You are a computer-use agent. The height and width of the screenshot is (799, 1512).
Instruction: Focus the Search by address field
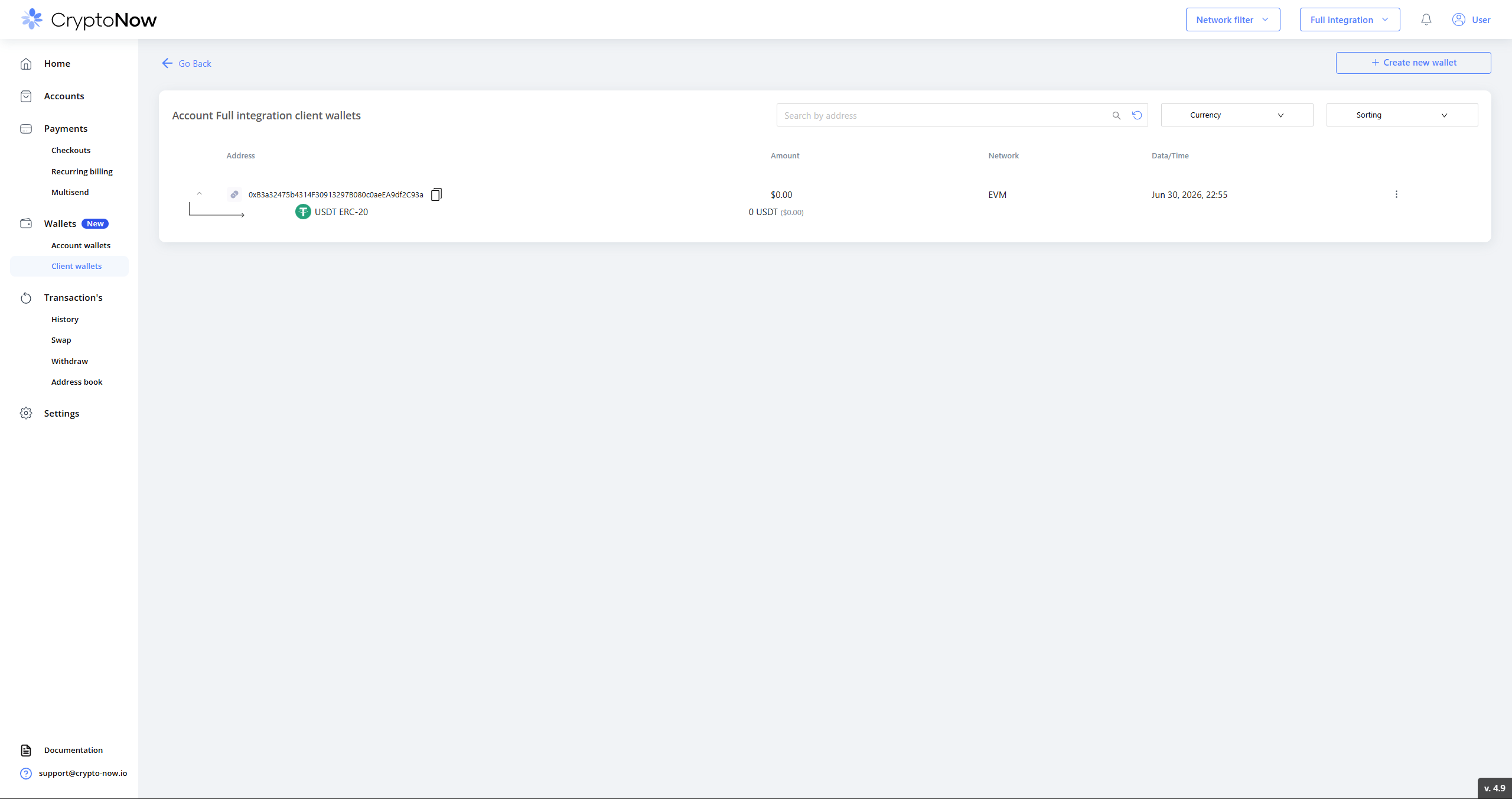point(944,115)
